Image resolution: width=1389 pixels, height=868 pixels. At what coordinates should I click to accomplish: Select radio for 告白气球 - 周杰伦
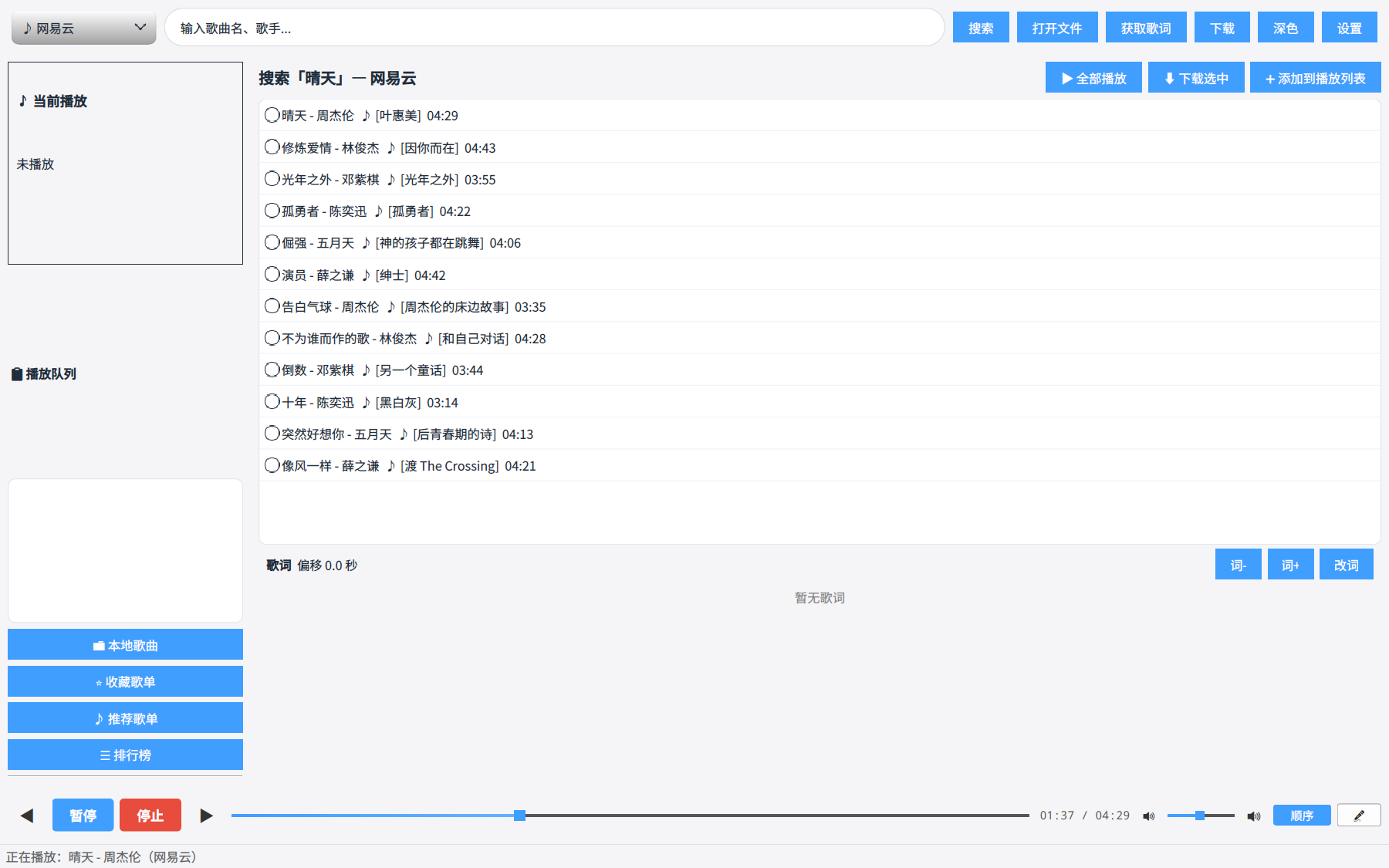[x=272, y=306]
